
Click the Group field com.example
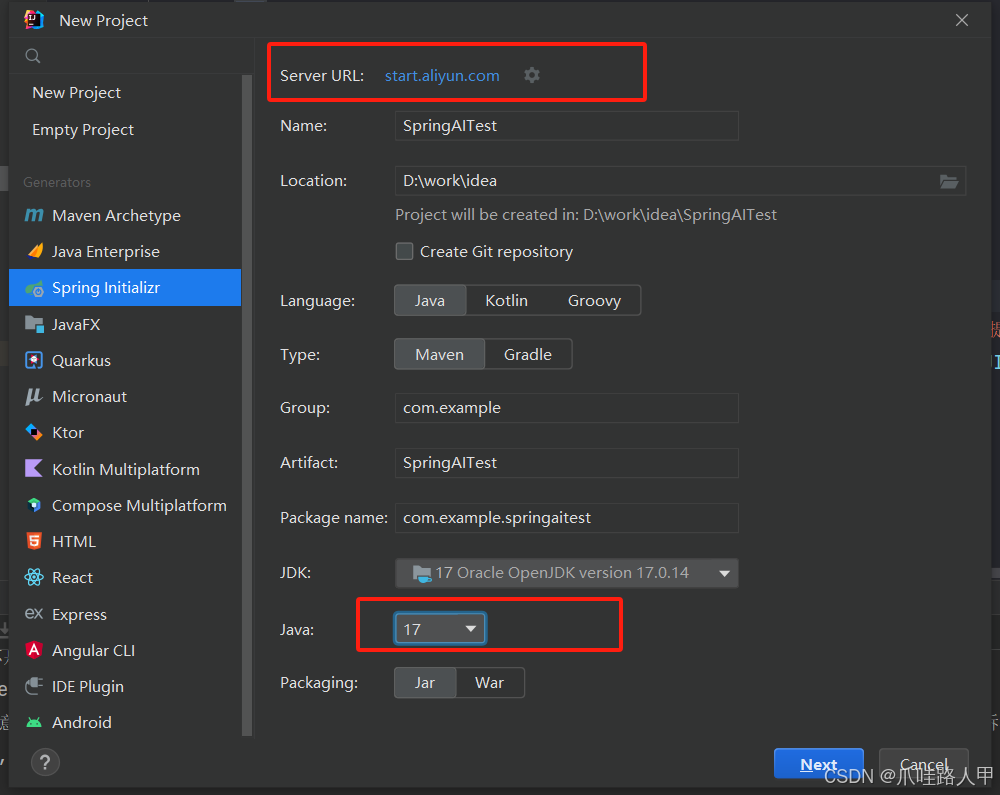tap(566, 408)
